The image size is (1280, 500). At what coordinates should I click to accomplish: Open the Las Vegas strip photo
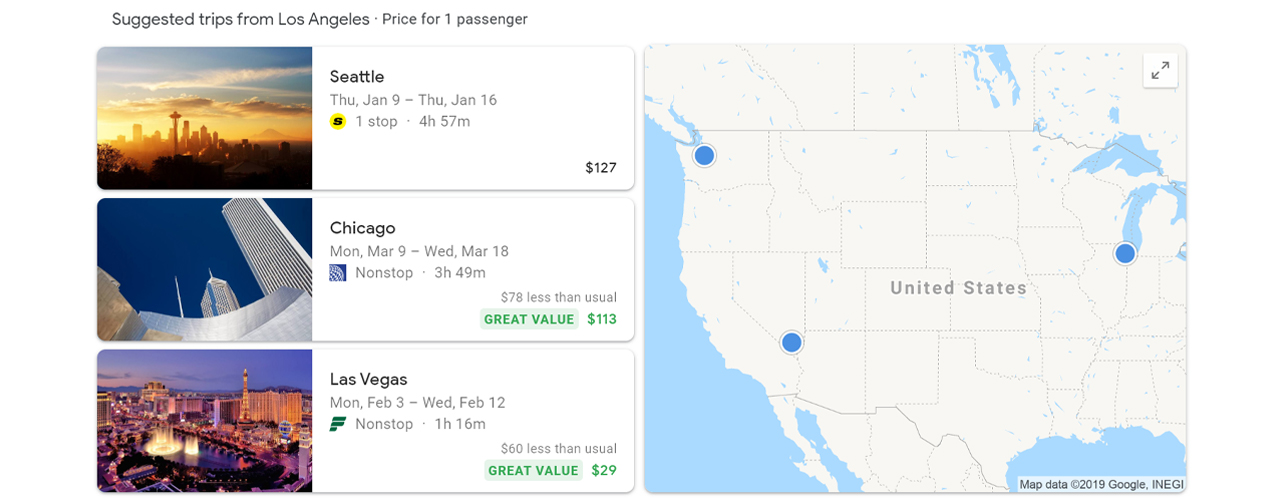coord(205,420)
